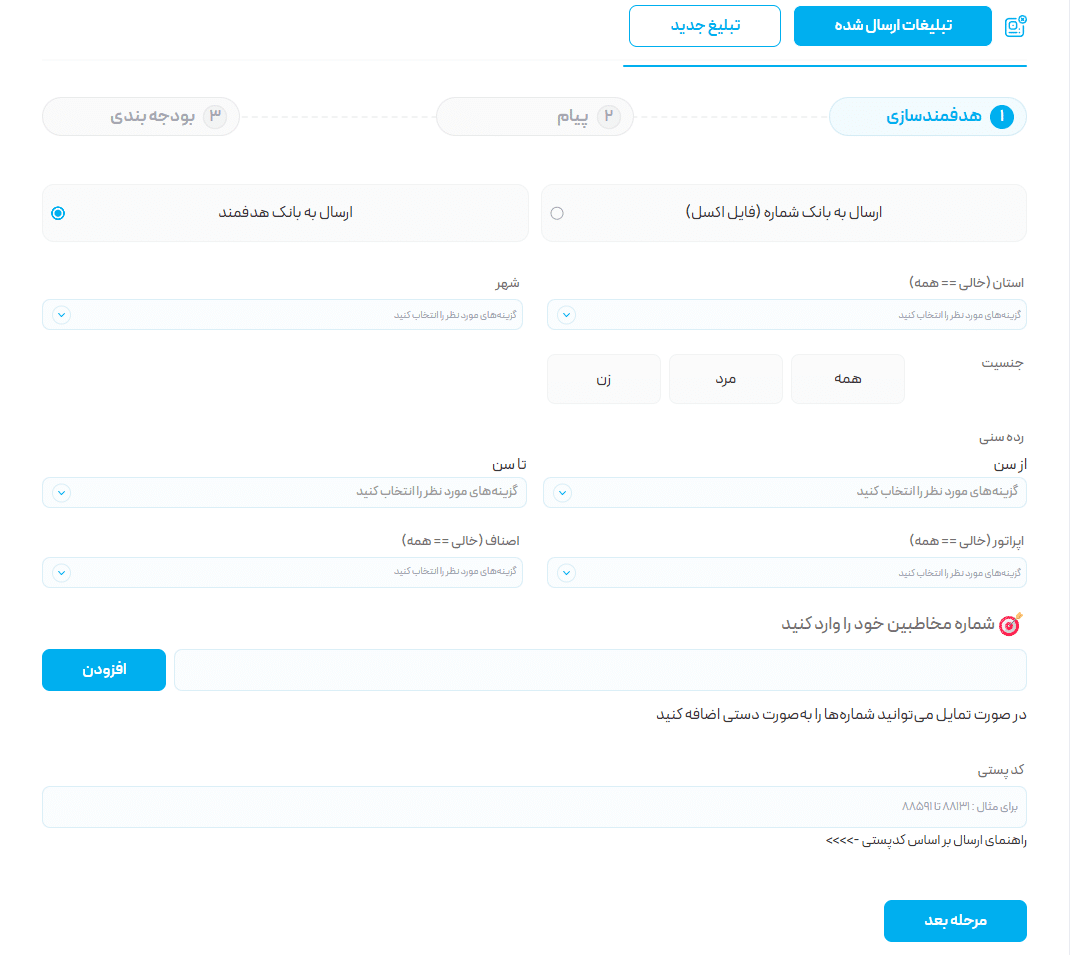Open the اصناف guilds dropdown
Image resolution: width=1070 pixels, height=955 pixels.
point(282,573)
